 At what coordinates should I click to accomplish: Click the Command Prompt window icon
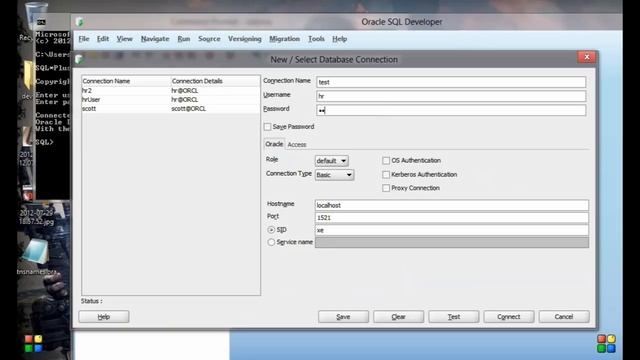pos(41,22)
